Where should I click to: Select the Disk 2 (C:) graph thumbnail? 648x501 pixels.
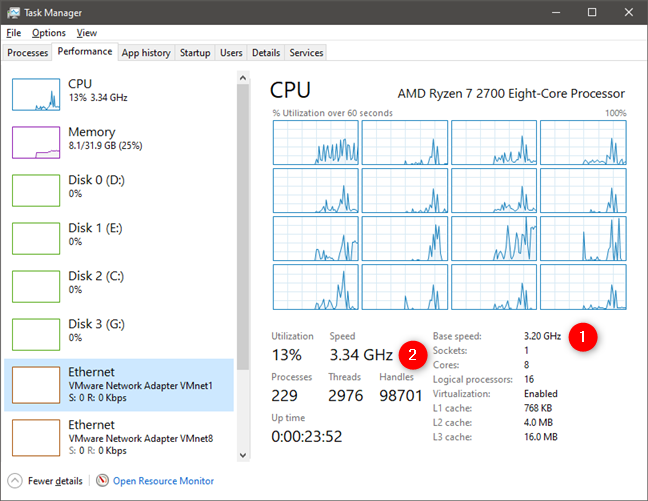point(36,286)
